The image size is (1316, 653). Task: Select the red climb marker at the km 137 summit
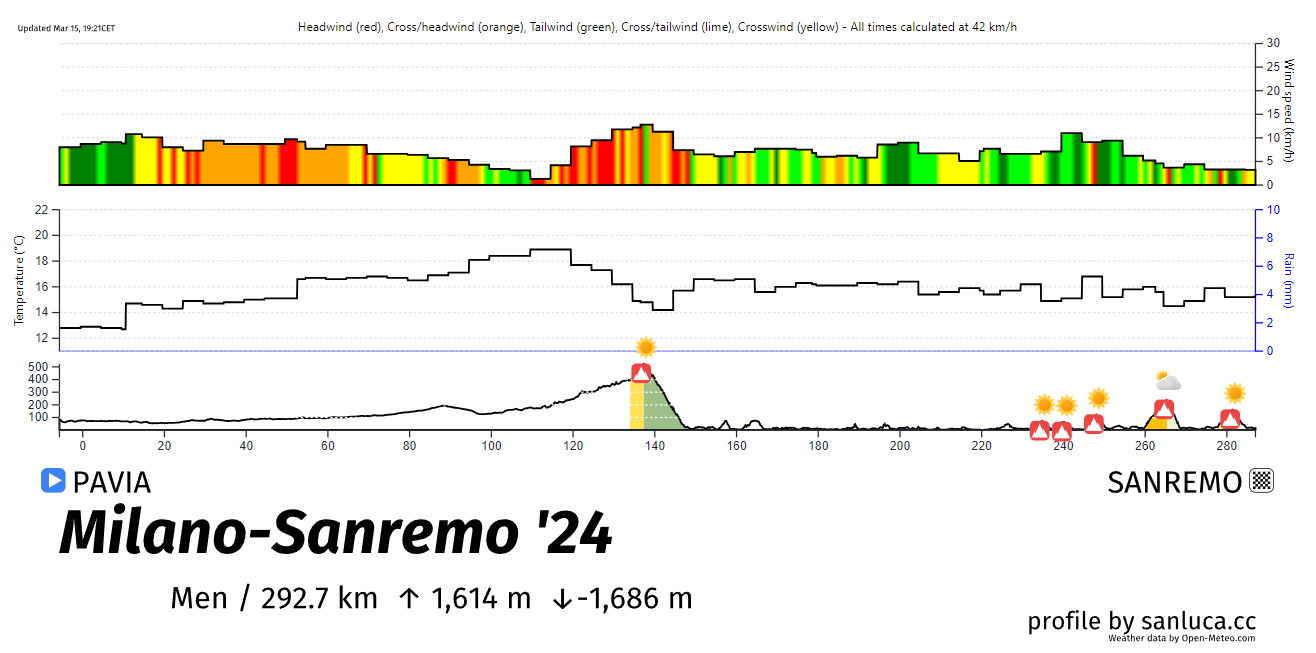(x=641, y=373)
